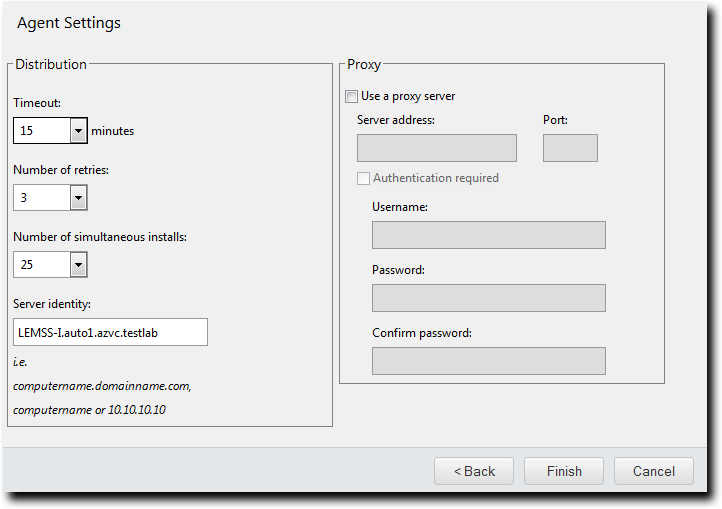Toggle the Authentication required checkbox
Screen dimensions: 722x509
[x=364, y=178]
